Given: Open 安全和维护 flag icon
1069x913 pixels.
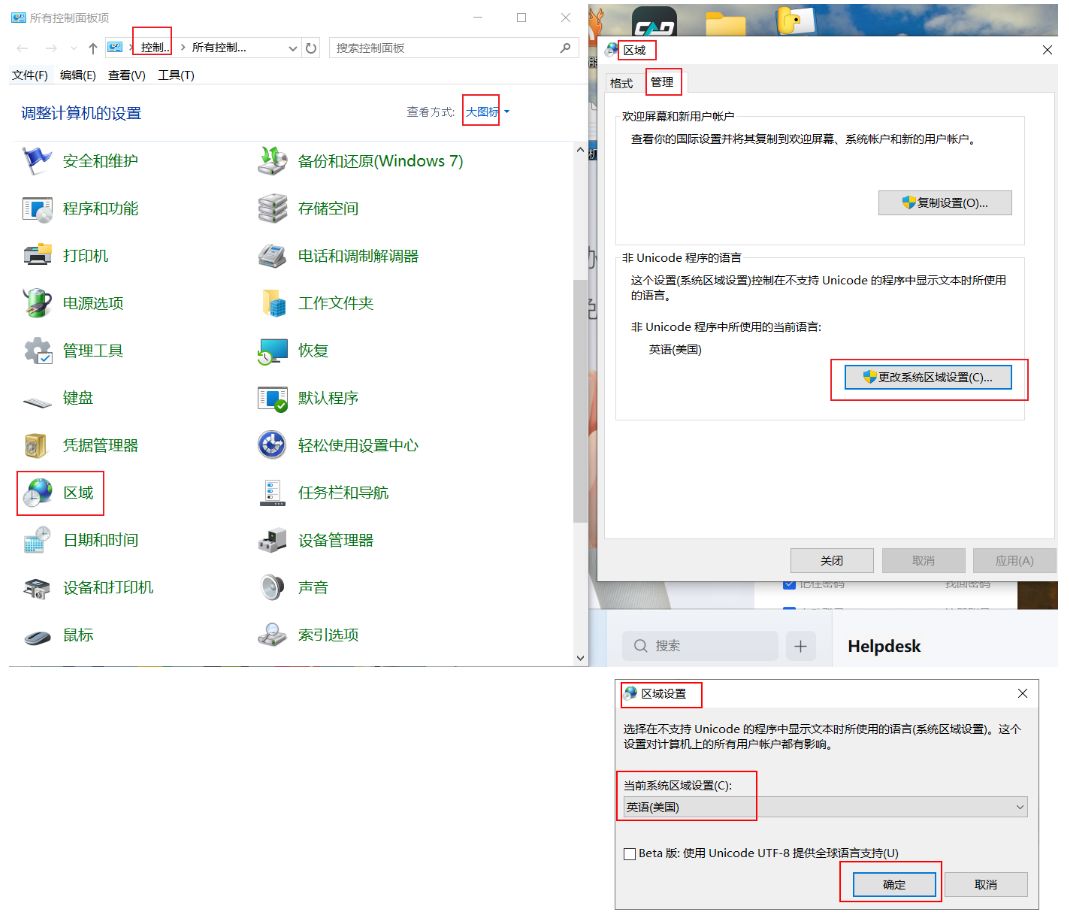Looking at the screenshot, I should pos(37,161).
